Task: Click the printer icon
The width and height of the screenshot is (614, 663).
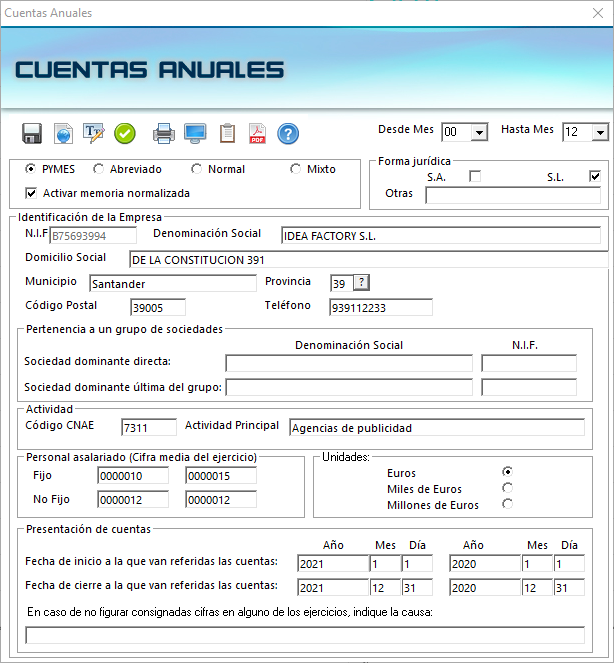Action: (164, 134)
